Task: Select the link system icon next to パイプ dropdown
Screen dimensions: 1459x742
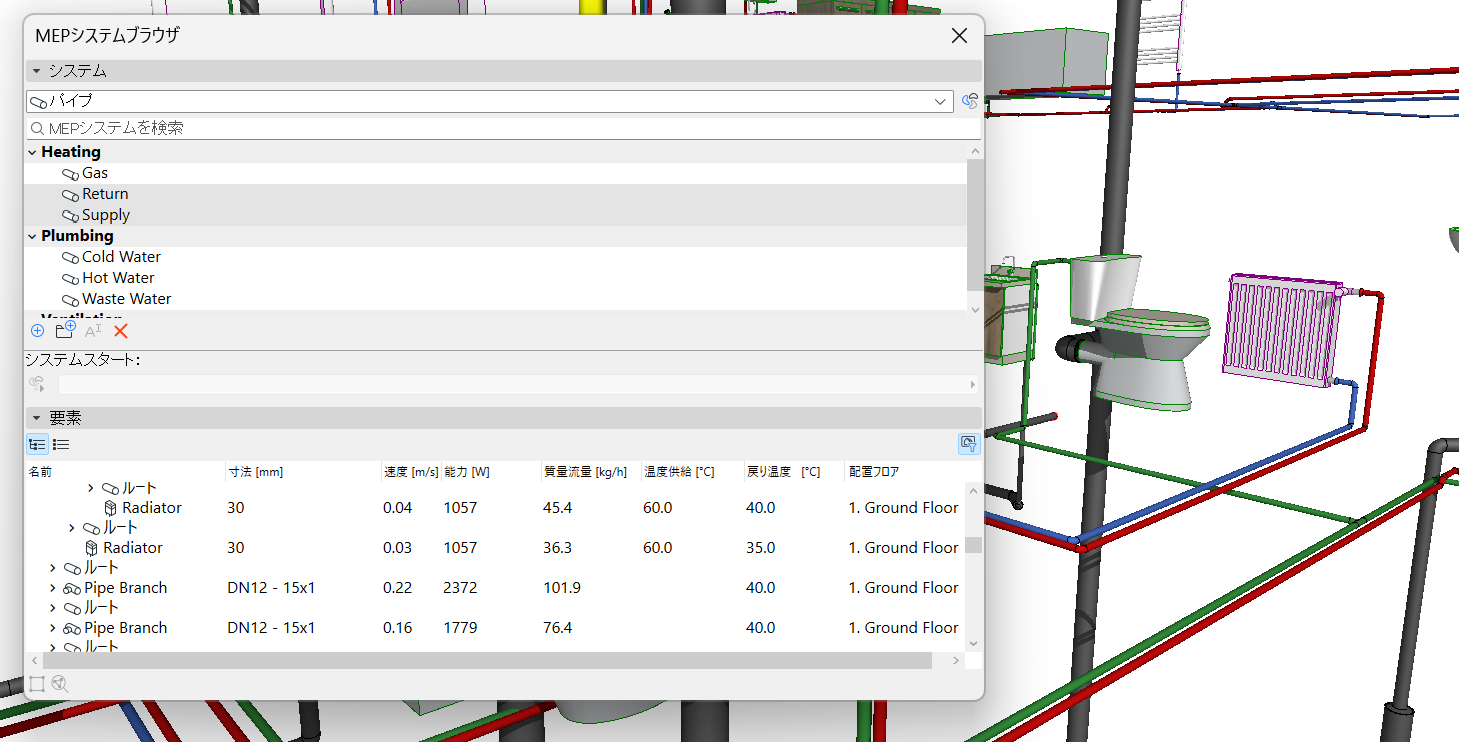Action: (968, 101)
